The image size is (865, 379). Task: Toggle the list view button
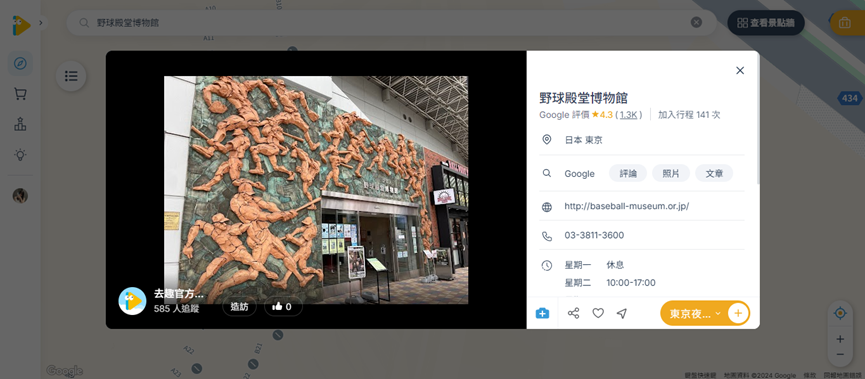[x=71, y=76]
